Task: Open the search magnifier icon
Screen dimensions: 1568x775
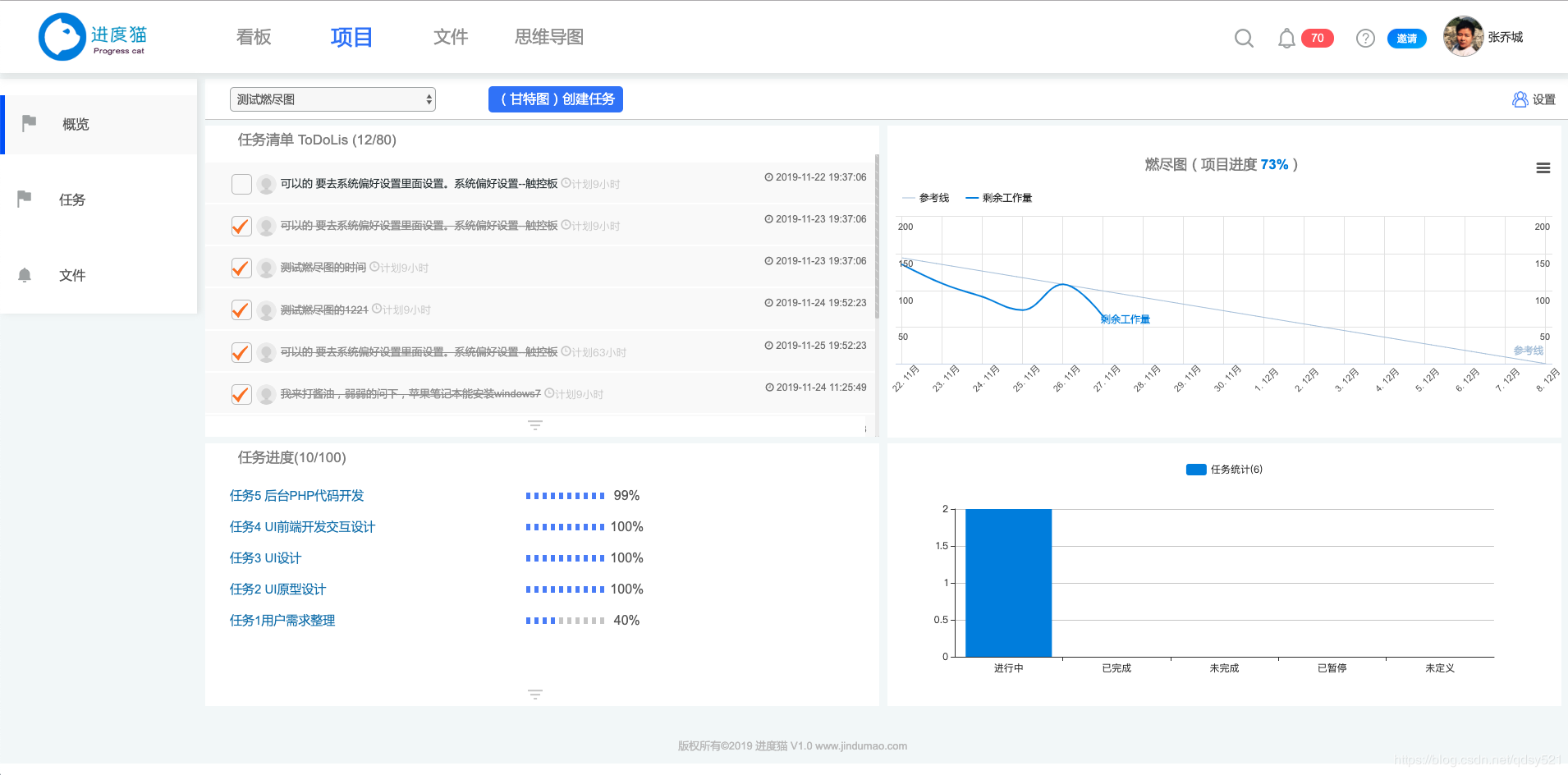Action: tap(1244, 38)
